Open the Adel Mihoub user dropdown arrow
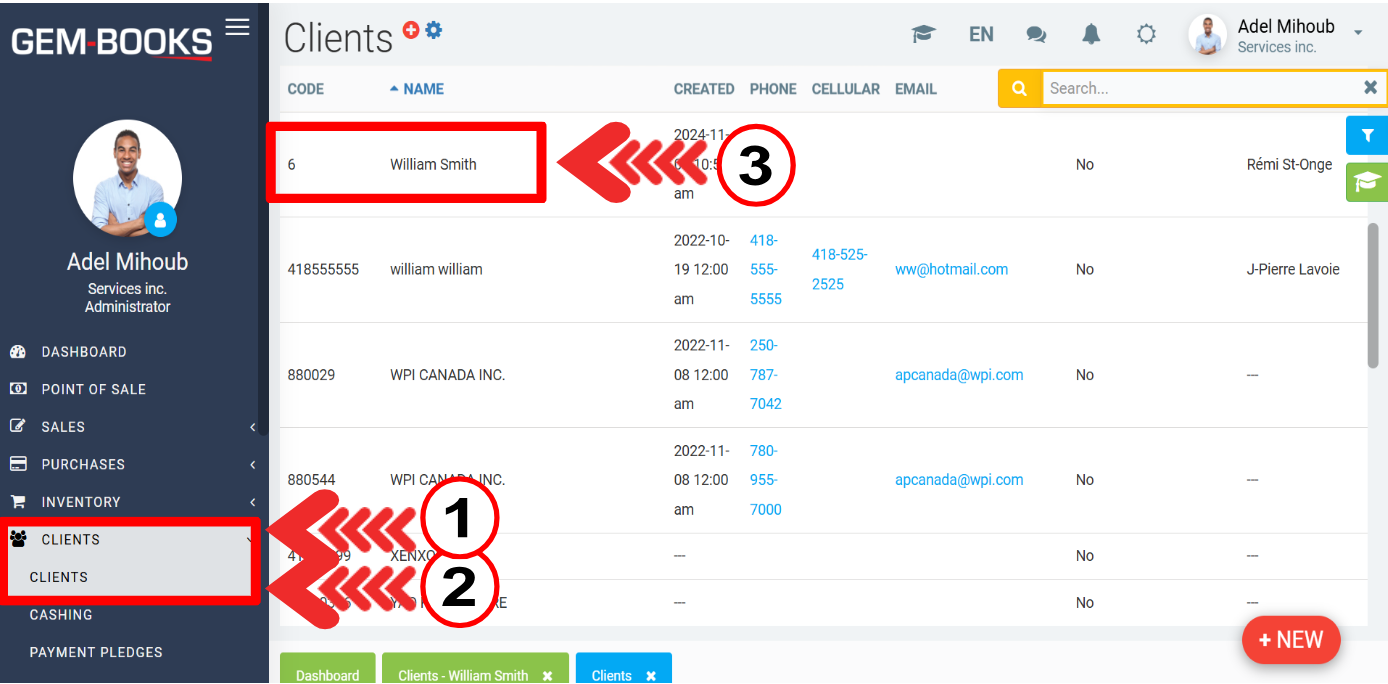This screenshot has height=684, width=1388. [x=1358, y=33]
